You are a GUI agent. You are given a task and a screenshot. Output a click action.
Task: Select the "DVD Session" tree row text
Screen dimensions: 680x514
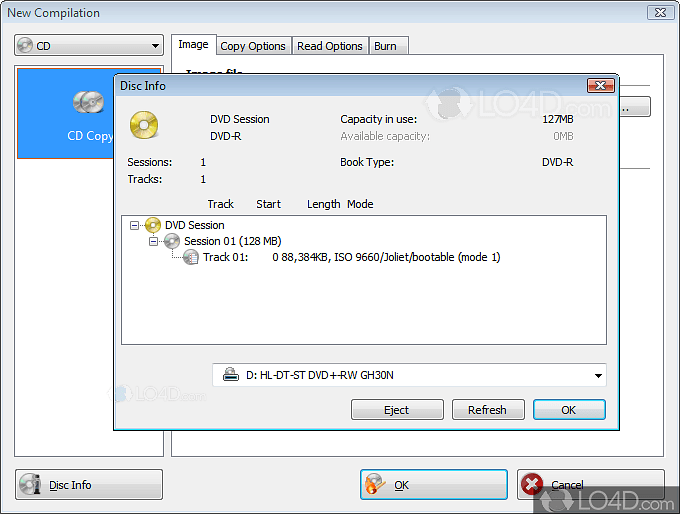pos(195,225)
